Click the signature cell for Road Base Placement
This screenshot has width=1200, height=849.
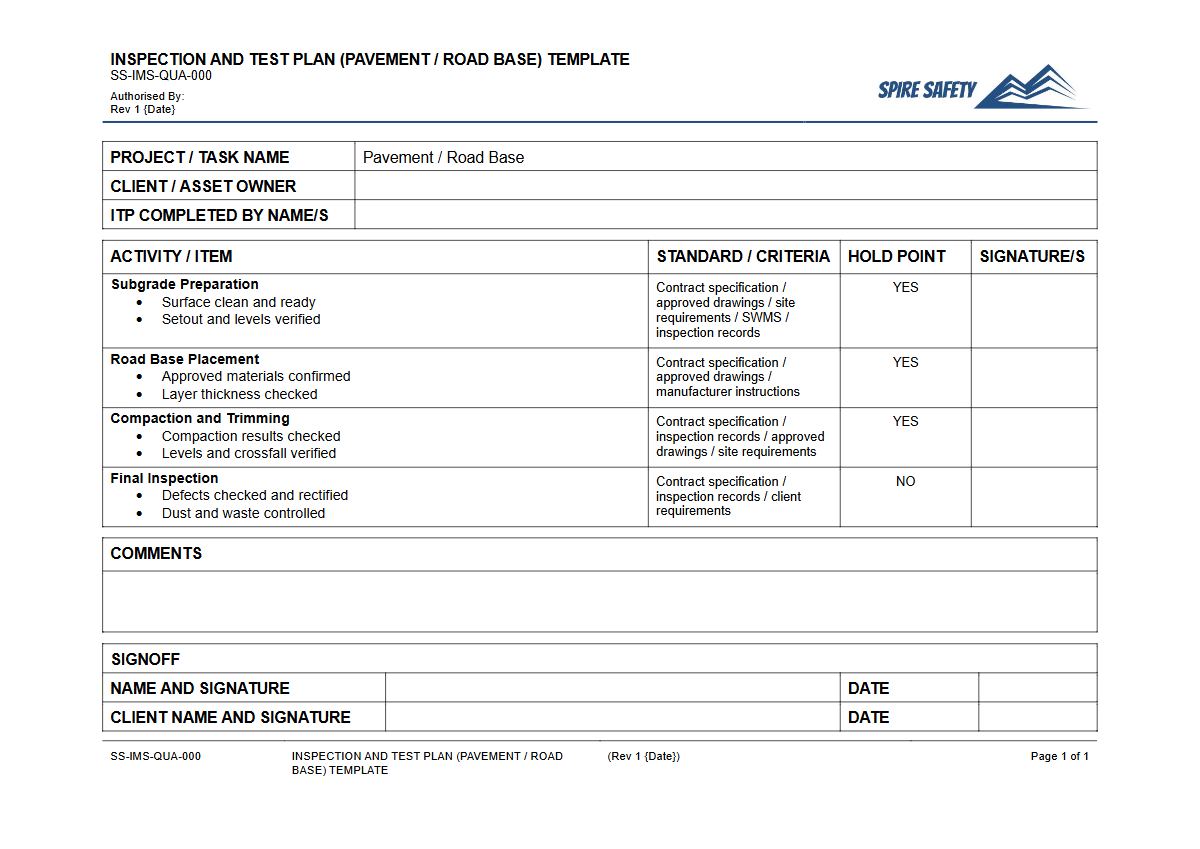click(x=1034, y=378)
